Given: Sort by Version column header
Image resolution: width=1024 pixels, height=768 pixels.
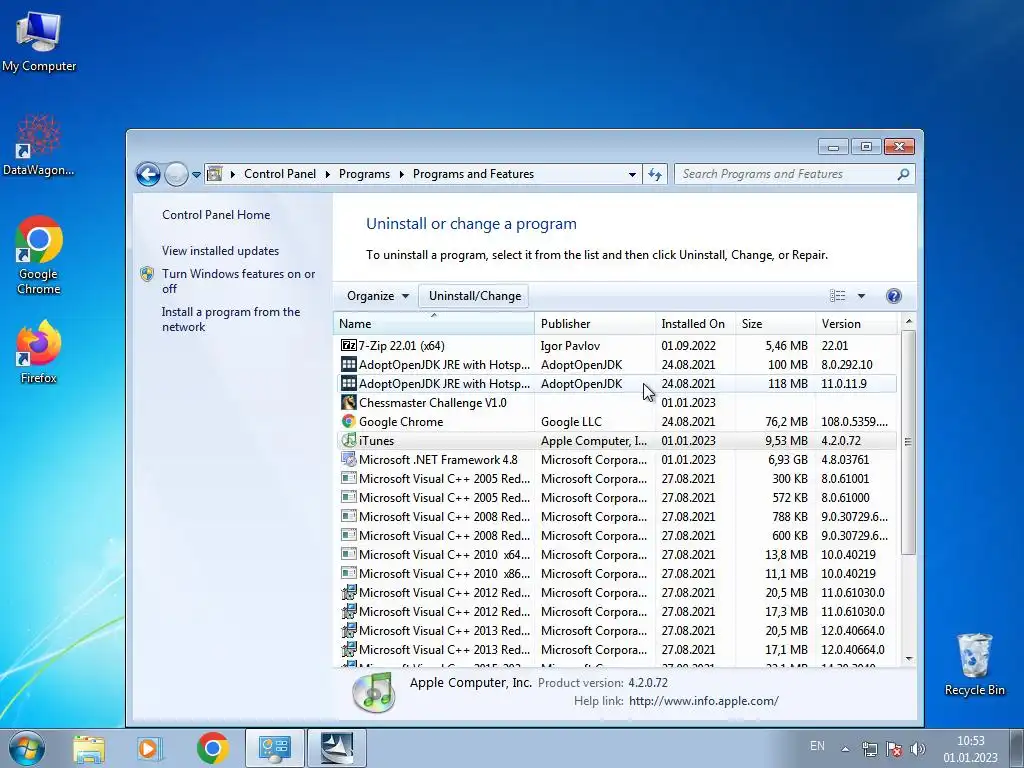Looking at the screenshot, I should 856,323.
